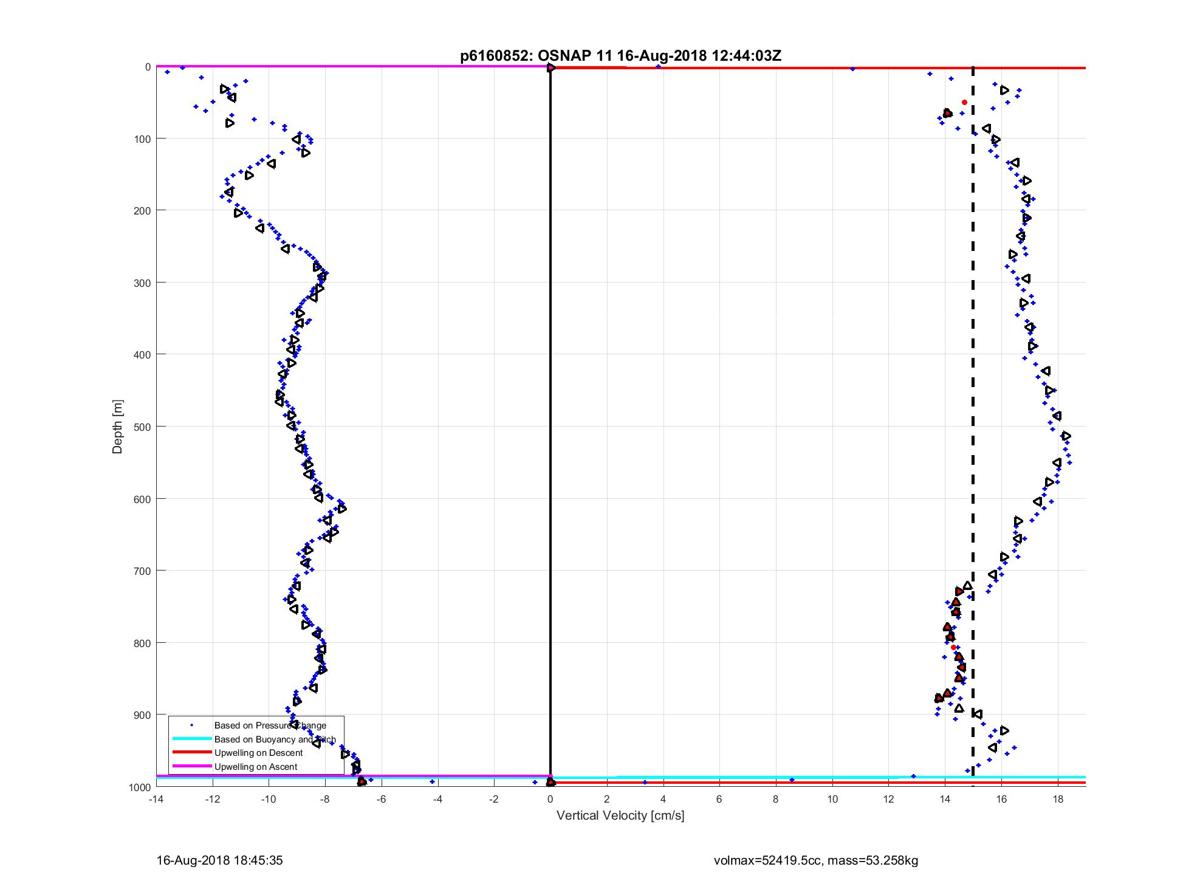
Task: Click velocity-axis tick label '-10'
Action: 268,801
